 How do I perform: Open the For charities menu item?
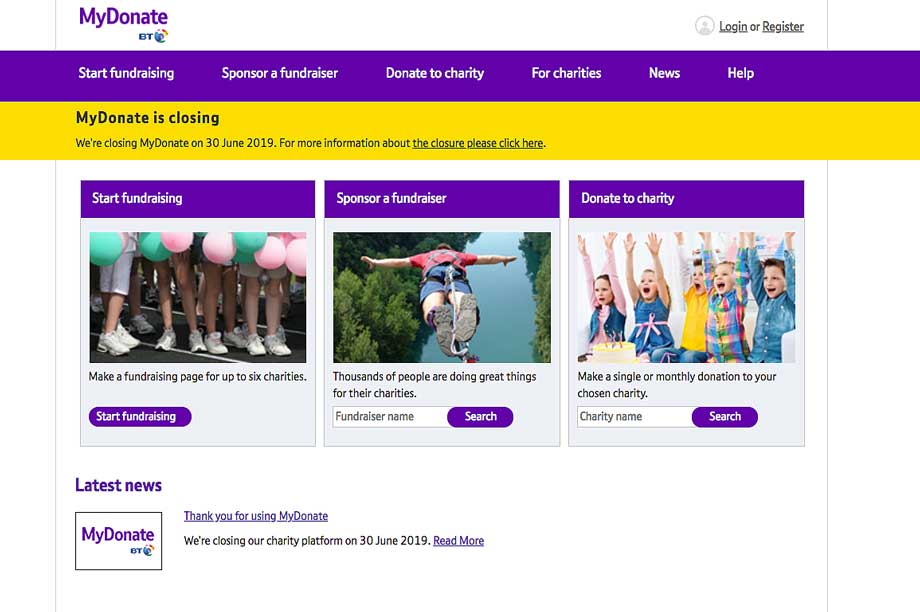pos(566,73)
